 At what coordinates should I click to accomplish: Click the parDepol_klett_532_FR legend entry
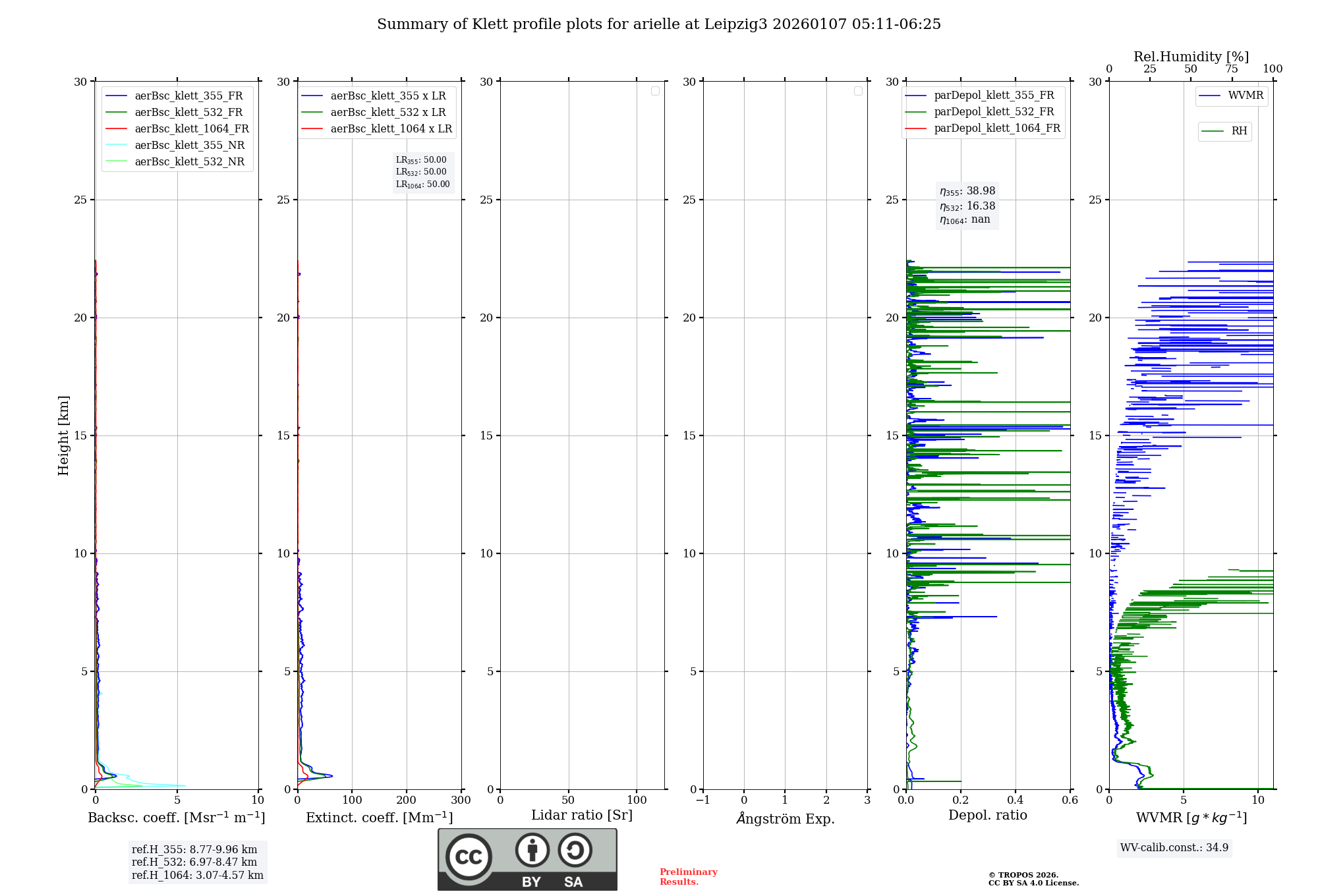[x=993, y=112]
